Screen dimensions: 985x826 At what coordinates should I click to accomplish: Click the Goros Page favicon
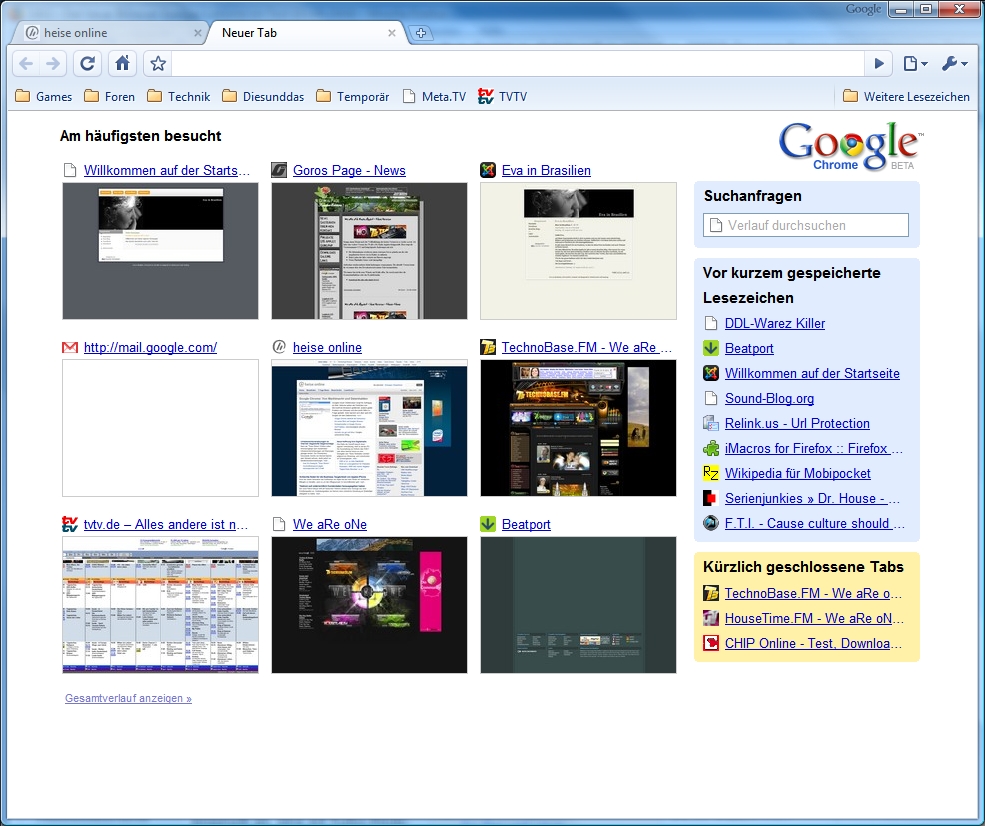pos(279,170)
